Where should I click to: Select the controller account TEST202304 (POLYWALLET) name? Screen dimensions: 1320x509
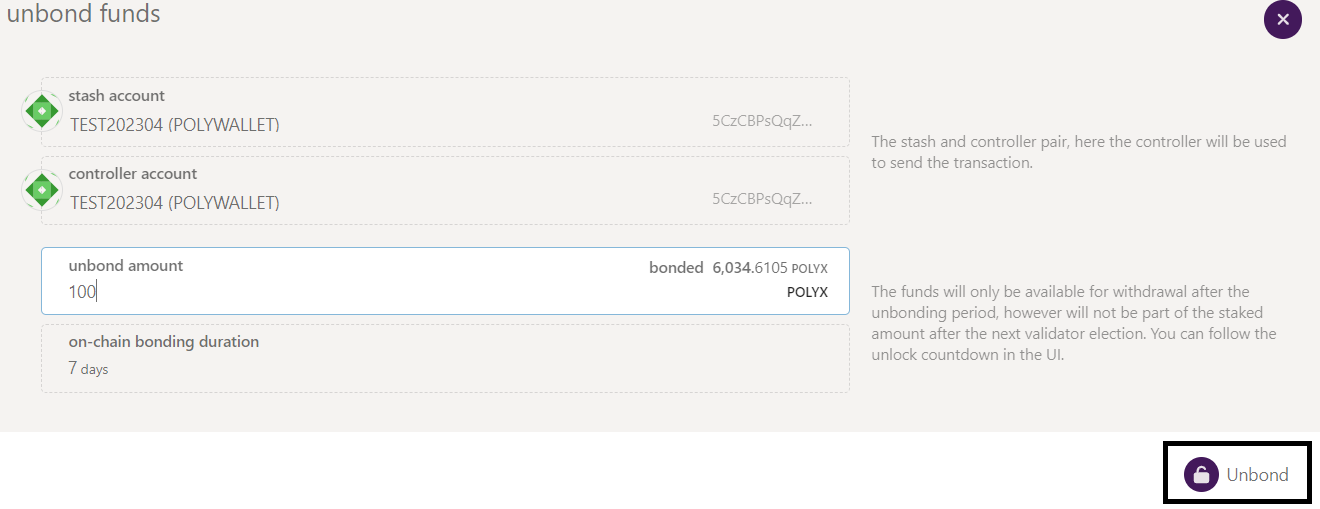click(175, 203)
